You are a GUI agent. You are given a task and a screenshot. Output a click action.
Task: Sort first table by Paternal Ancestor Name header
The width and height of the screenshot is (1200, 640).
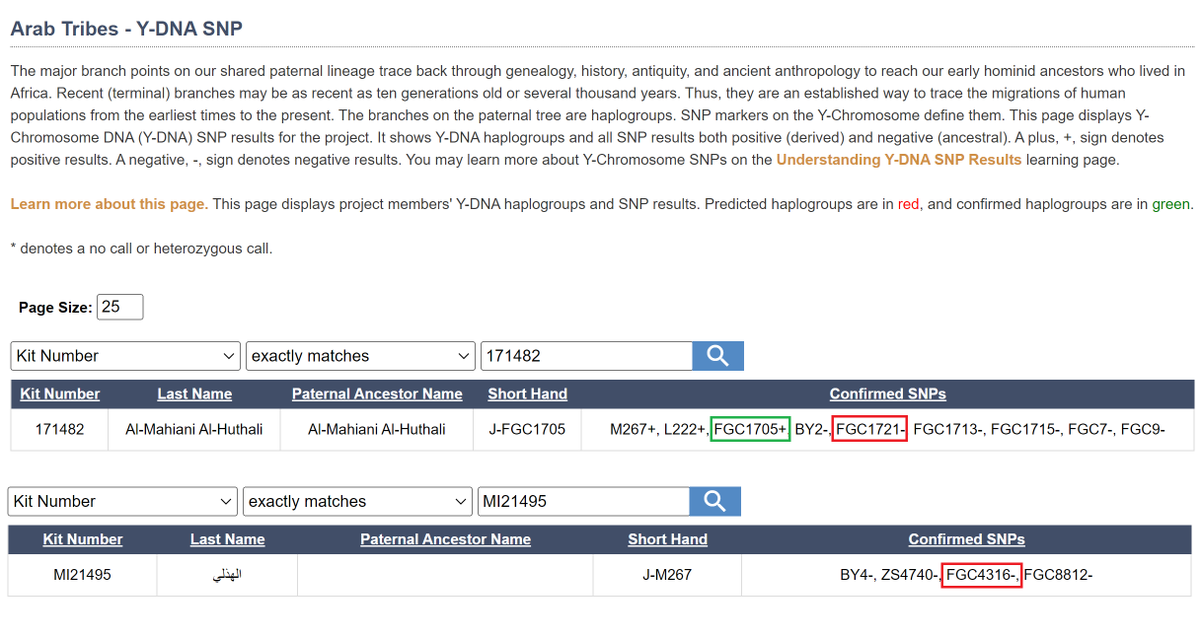[x=377, y=394]
